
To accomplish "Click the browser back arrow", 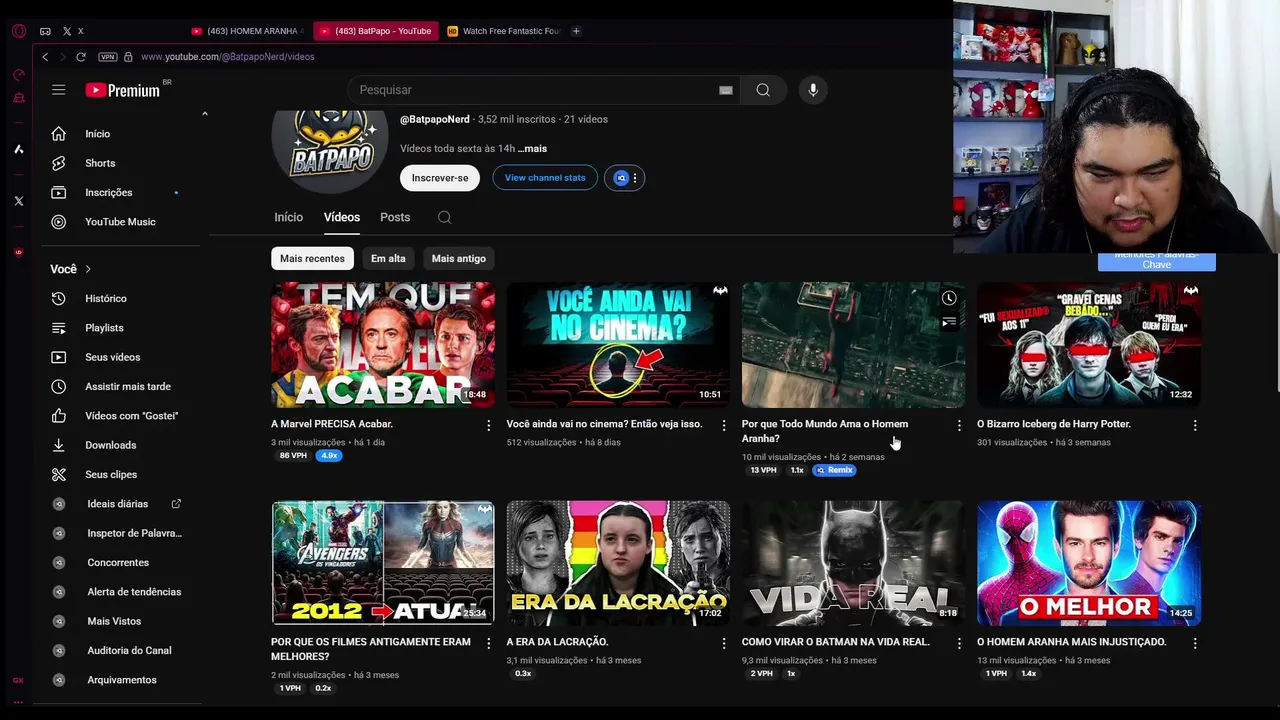I will pos(45,57).
